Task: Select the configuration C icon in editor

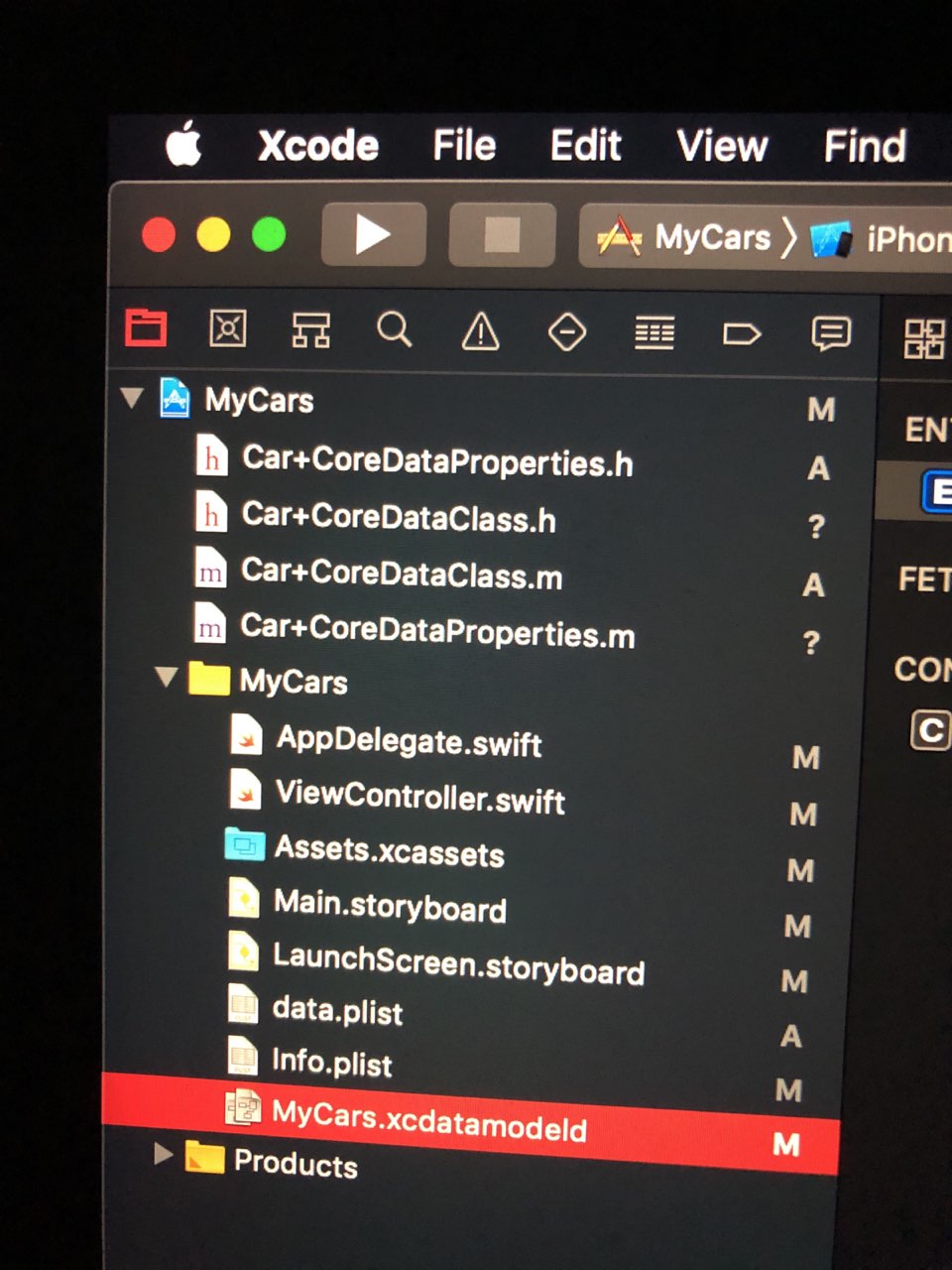Action: (930, 731)
